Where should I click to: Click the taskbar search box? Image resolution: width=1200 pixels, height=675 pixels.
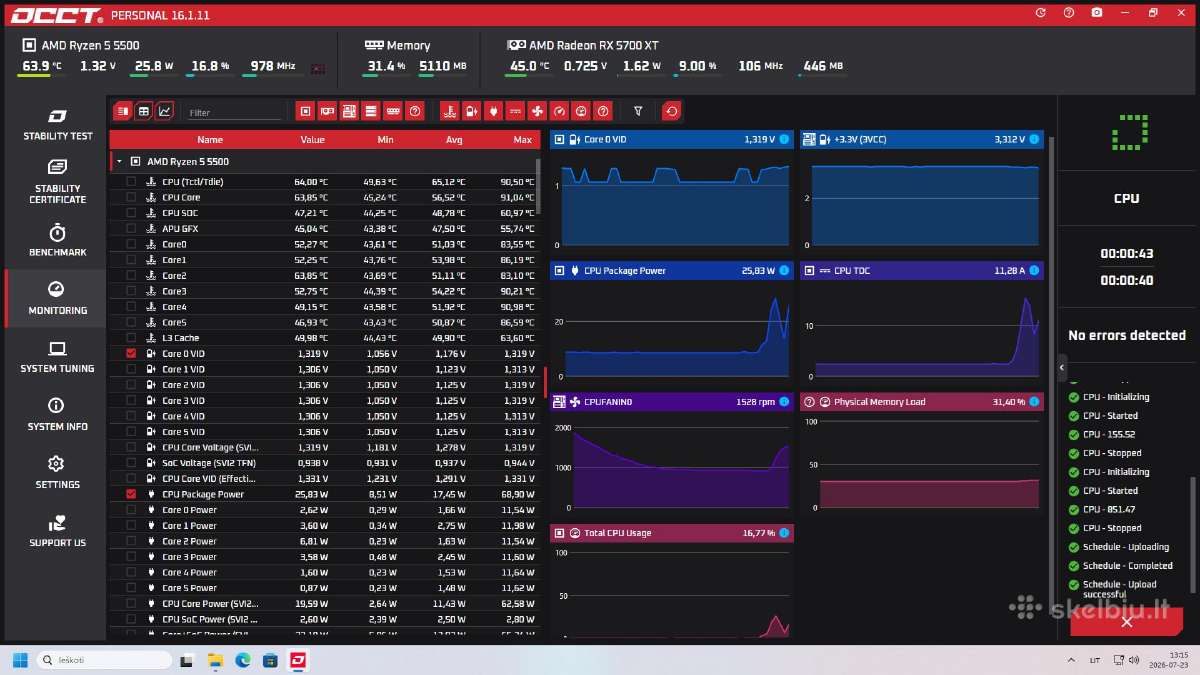pos(104,660)
